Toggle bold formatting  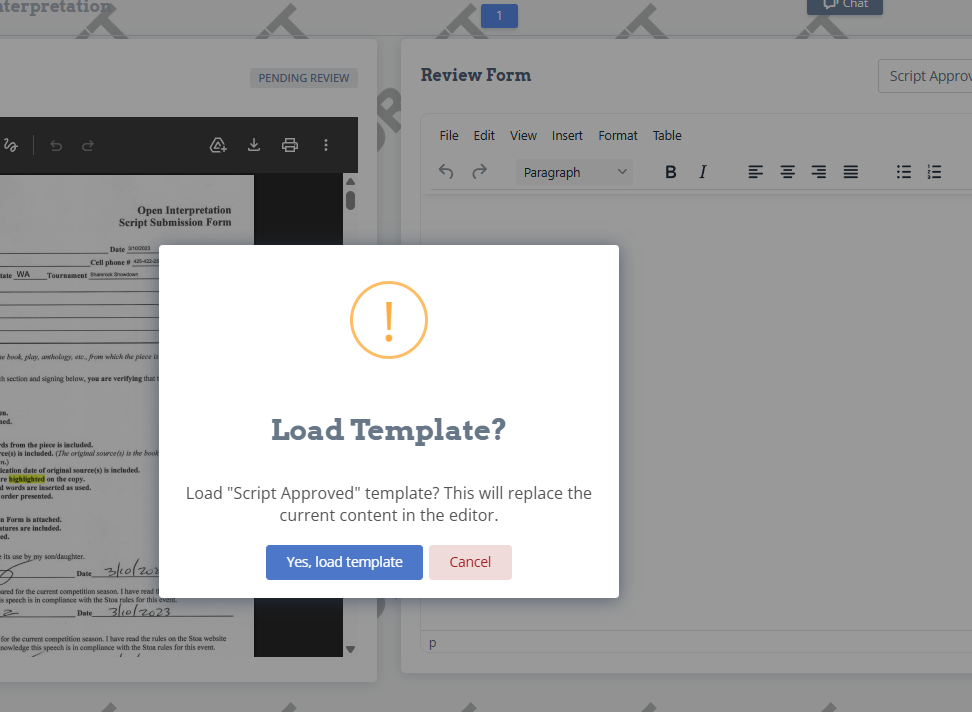pyautogui.click(x=670, y=172)
